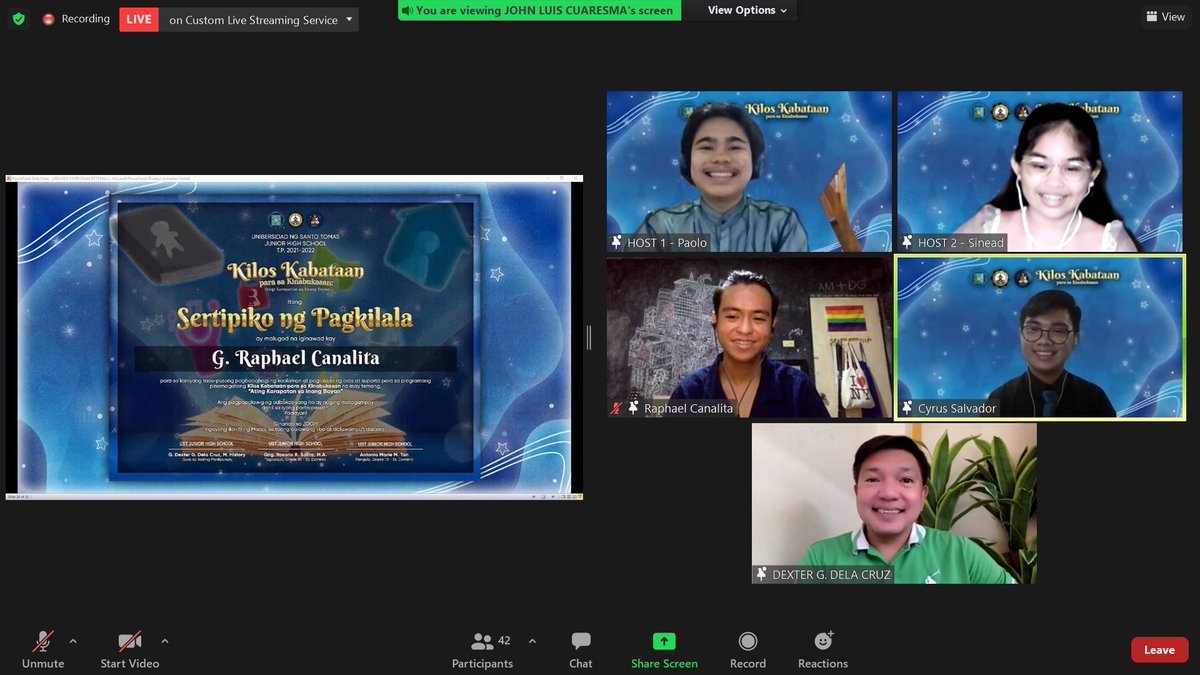The height and width of the screenshot is (675, 1200).
Task: Click the pin icon beside HOST 1 - Paolo
Action: (x=617, y=243)
